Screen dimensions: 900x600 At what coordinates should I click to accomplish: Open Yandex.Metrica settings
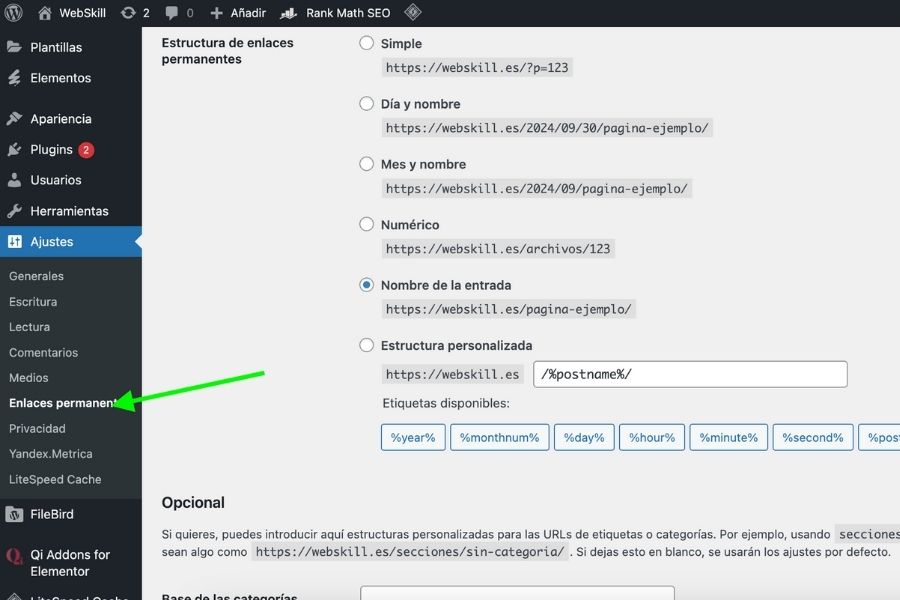(51, 454)
